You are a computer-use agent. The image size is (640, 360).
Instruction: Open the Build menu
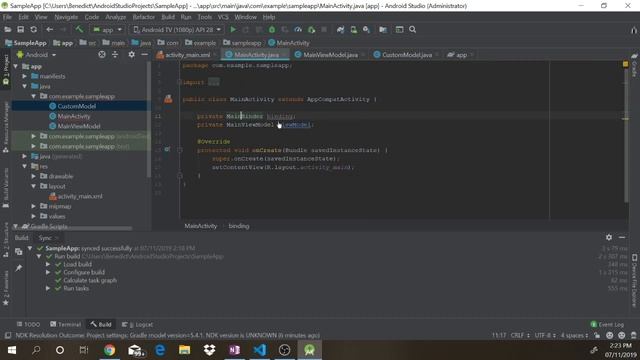pyautogui.click(x=168, y=17)
